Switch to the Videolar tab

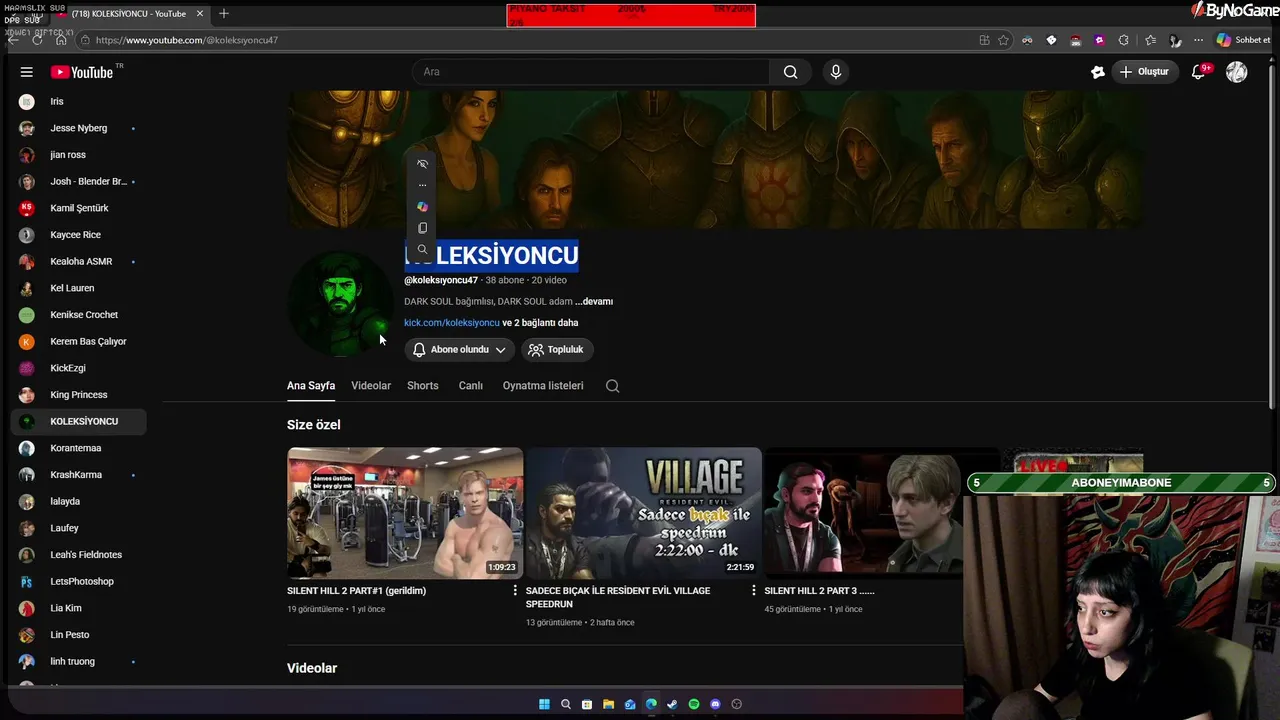point(371,386)
